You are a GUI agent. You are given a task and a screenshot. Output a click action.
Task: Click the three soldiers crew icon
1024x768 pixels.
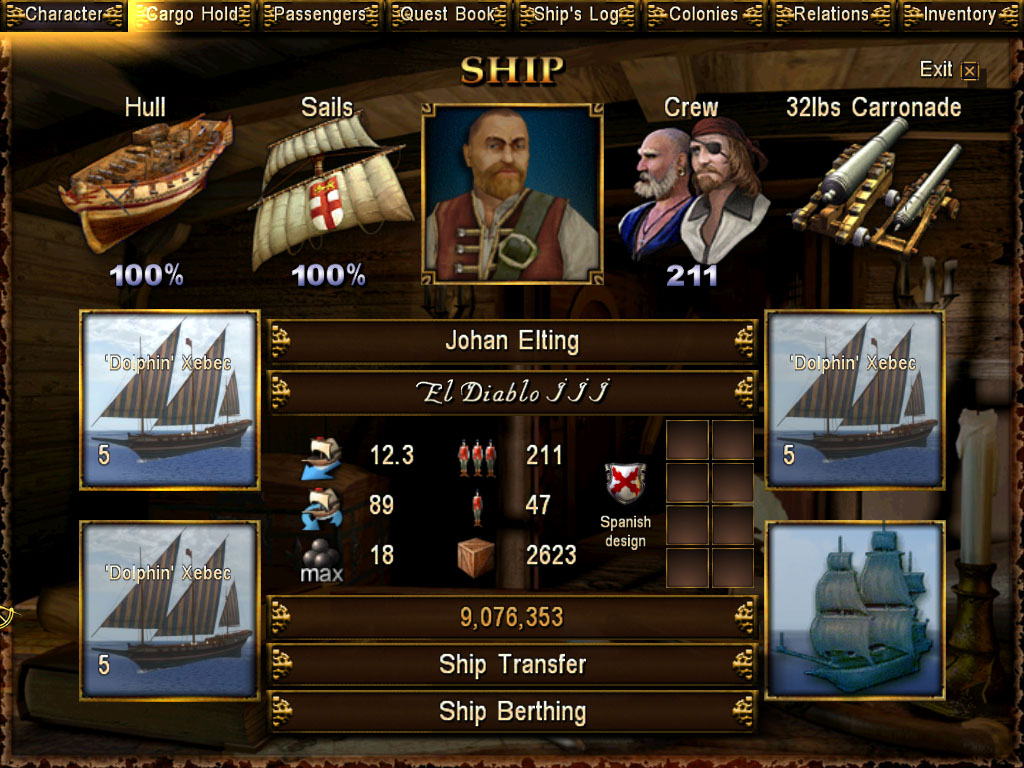(477, 456)
